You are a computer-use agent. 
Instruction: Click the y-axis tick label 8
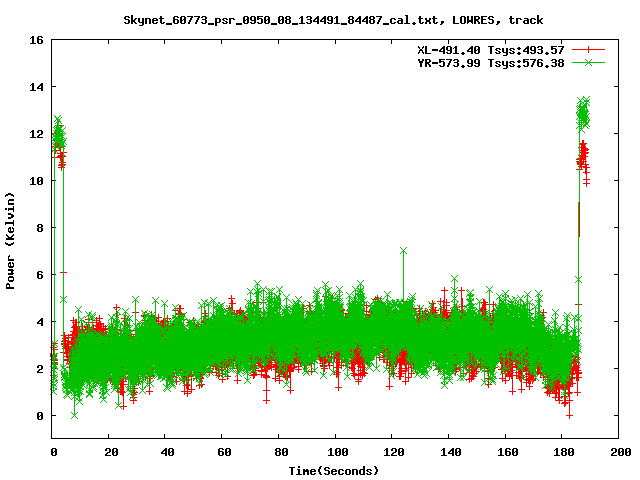(x=40, y=228)
